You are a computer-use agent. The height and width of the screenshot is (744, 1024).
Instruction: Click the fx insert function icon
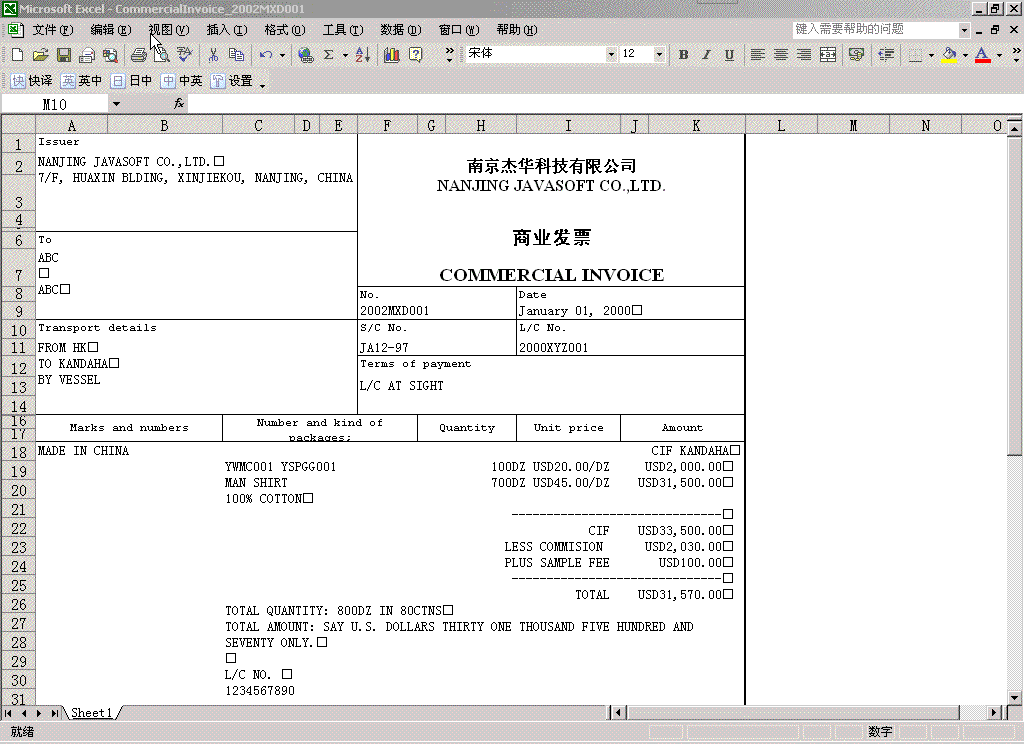tap(179, 103)
